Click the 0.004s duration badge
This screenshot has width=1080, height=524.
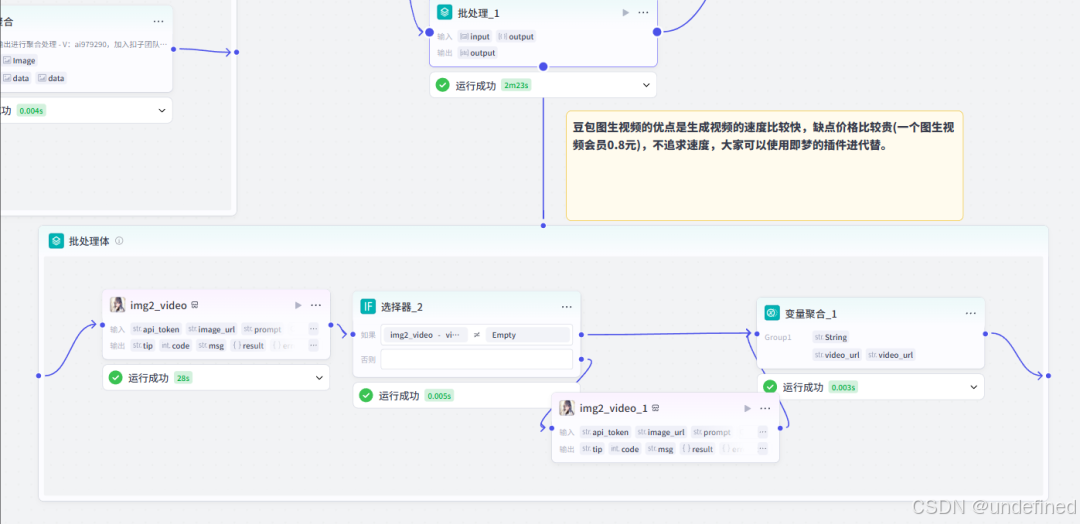pyautogui.click(x=32, y=110)
